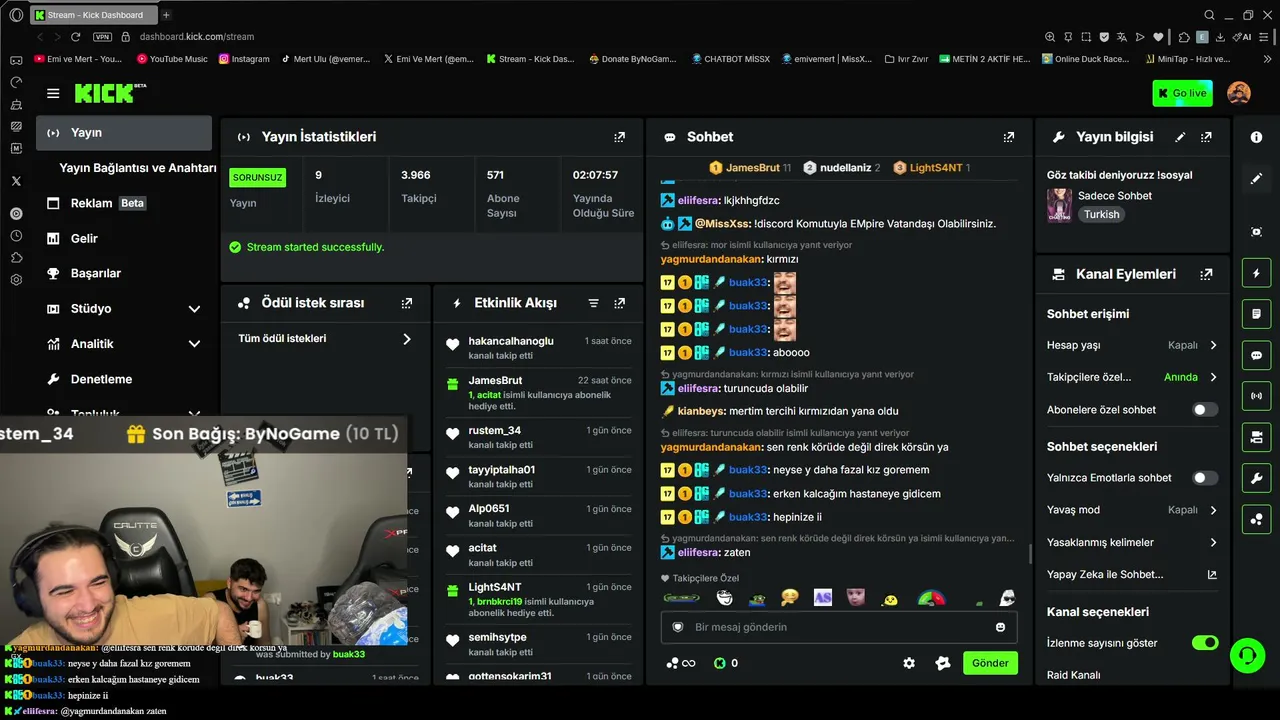Reload the page in the browser toolbar
This screenshot has width=1280, height=720.
click(x=75, y=37)
